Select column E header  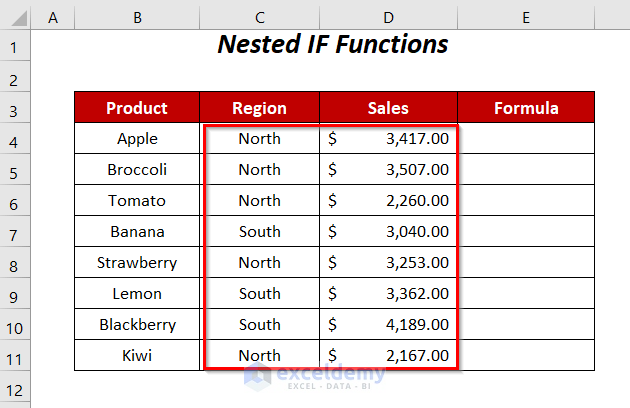[526, 16]
